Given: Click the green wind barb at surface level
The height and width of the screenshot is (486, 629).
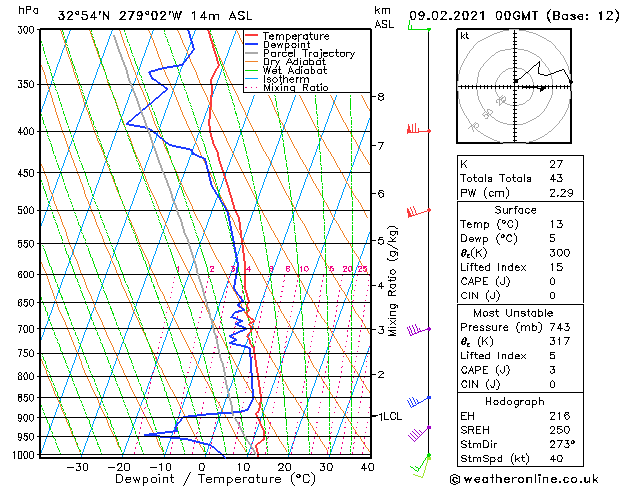Looking at the screenshot, I should coord(421,465).
